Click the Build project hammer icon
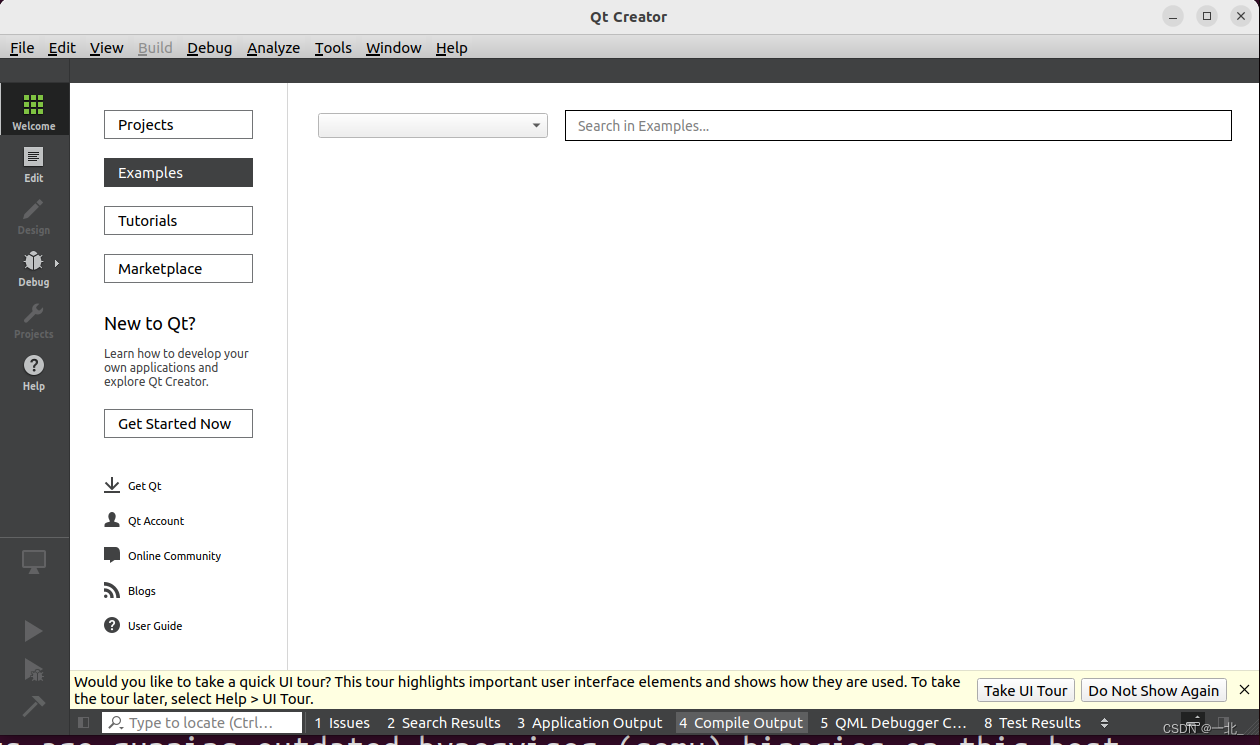The height and width of the screenshot is (745, 1260). tap(33, 706)
